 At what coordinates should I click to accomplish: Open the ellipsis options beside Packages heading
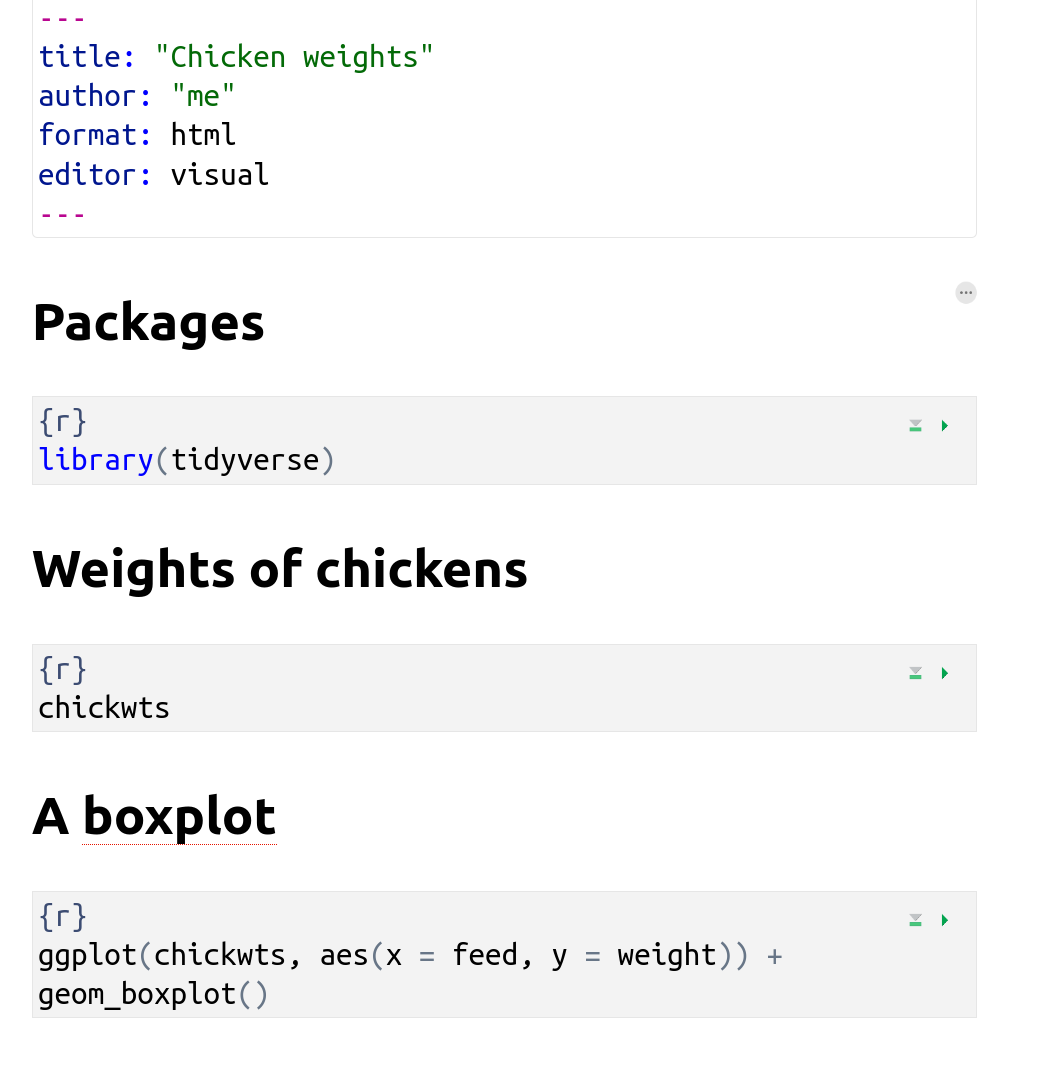[965, 293]
